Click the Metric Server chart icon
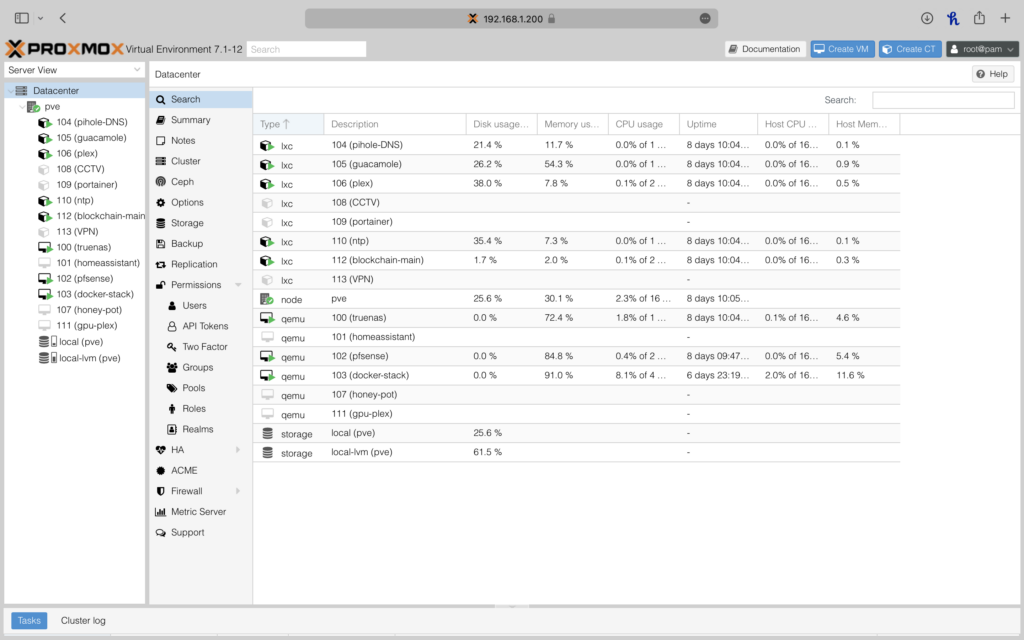Viewport: 1024px width, 640px height. [161, 512]
